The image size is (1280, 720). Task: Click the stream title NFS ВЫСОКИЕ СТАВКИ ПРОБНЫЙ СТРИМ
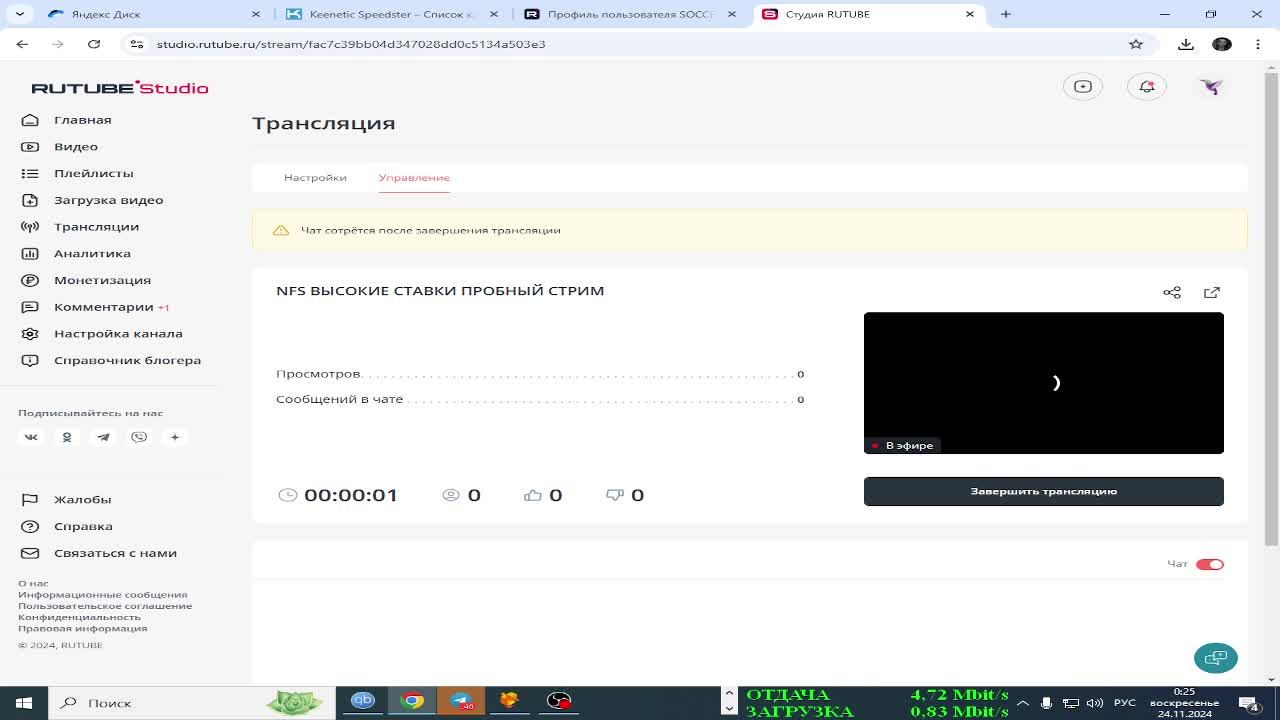[440, 291]
